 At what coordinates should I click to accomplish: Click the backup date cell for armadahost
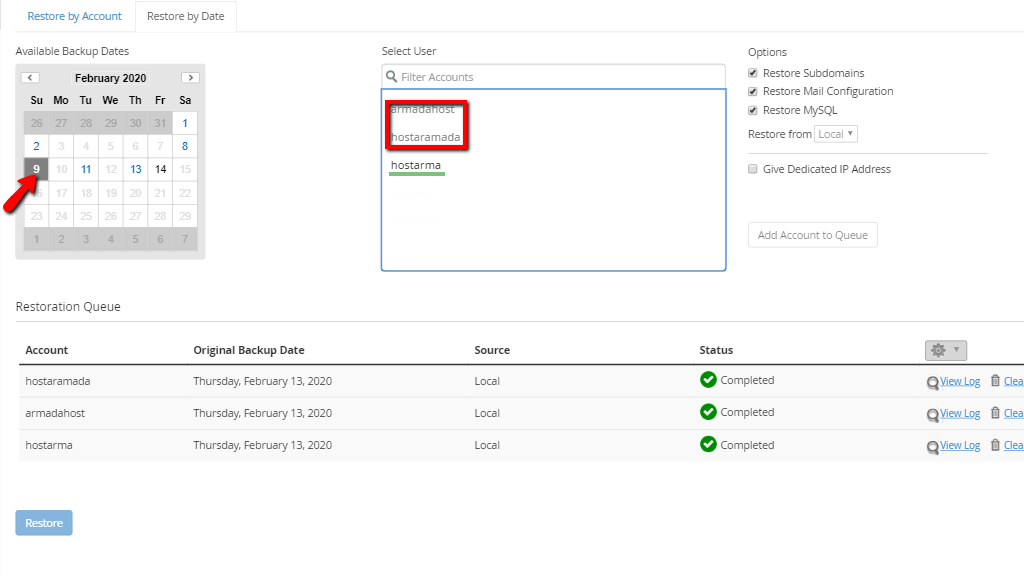263,413
